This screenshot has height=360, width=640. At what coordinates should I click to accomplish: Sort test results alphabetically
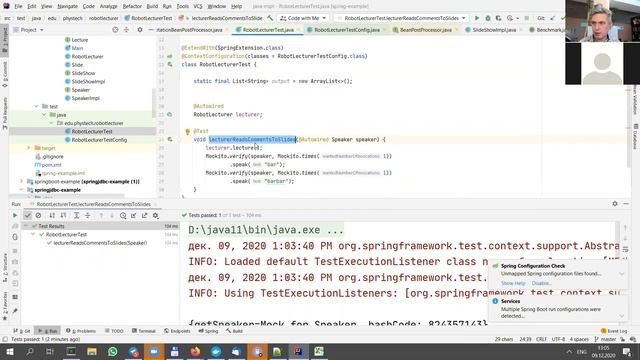pos(52,216)
